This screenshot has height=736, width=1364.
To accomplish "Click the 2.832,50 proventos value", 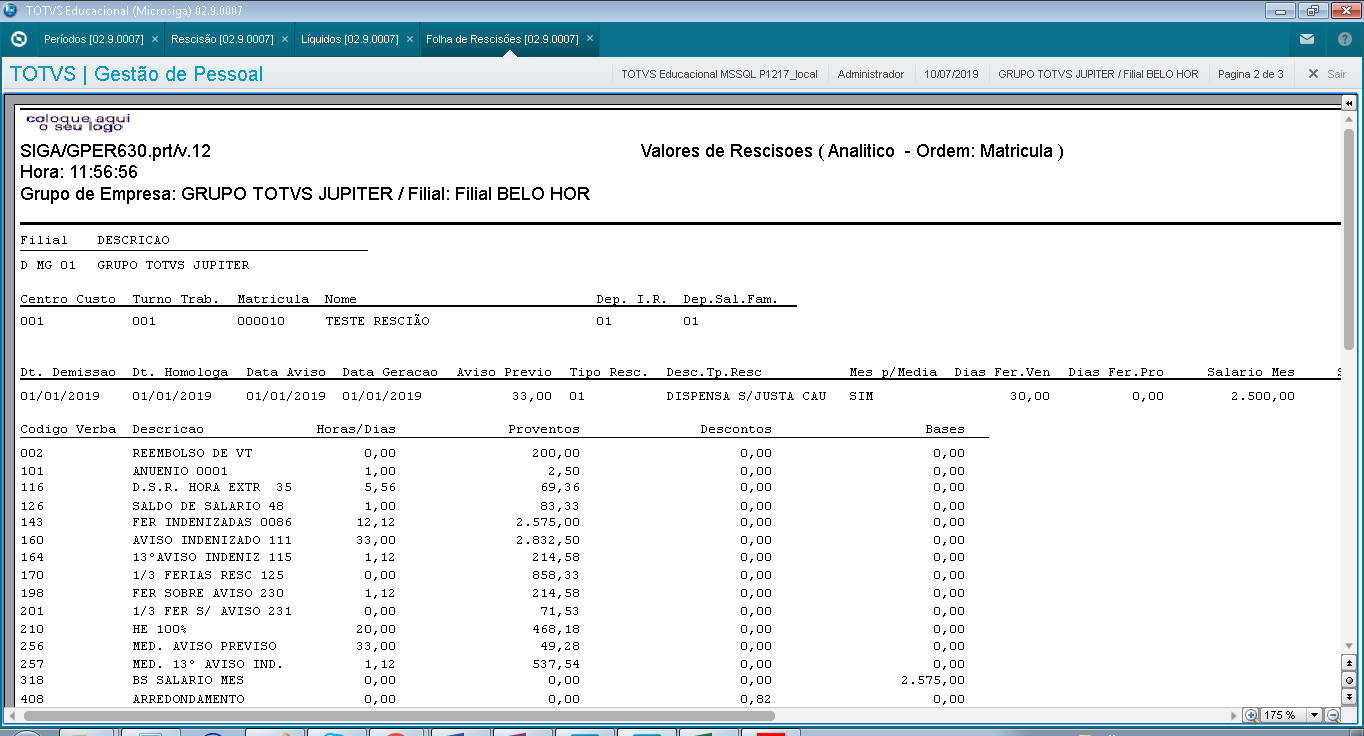I will pyautogui.click(x=548, y=540).
